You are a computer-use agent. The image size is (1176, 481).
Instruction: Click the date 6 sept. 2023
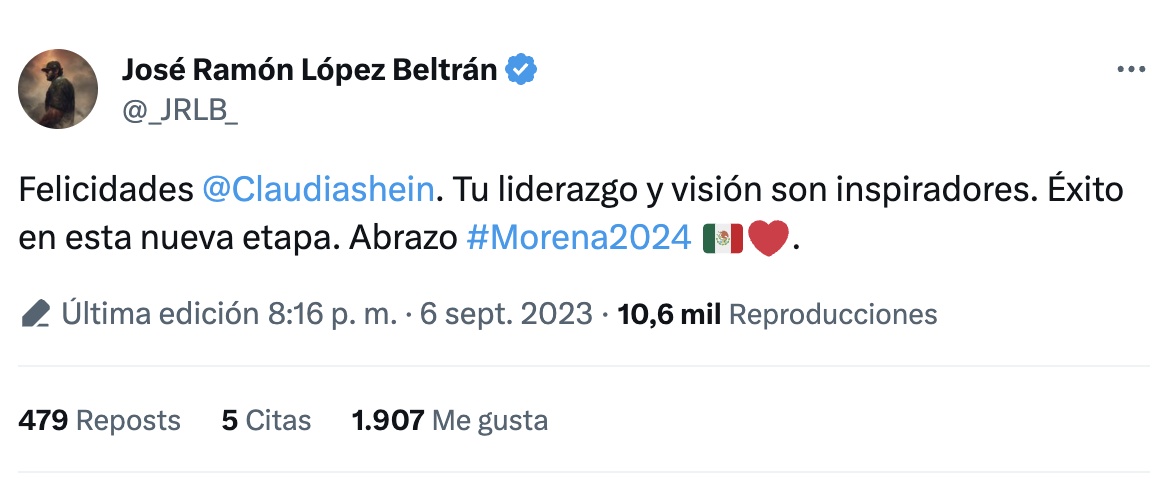click(x=506, y=315)
